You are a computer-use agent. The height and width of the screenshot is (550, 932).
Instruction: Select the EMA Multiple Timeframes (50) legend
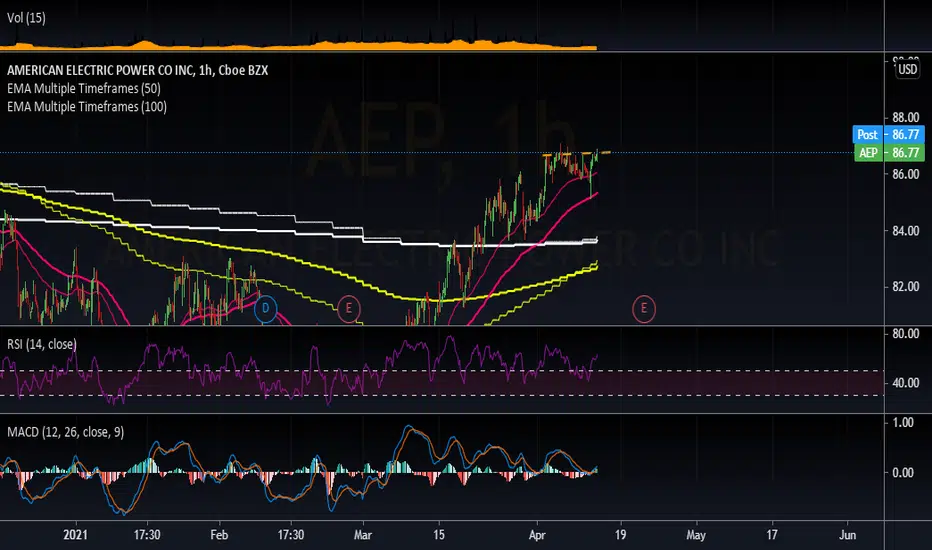click(84, 89)
